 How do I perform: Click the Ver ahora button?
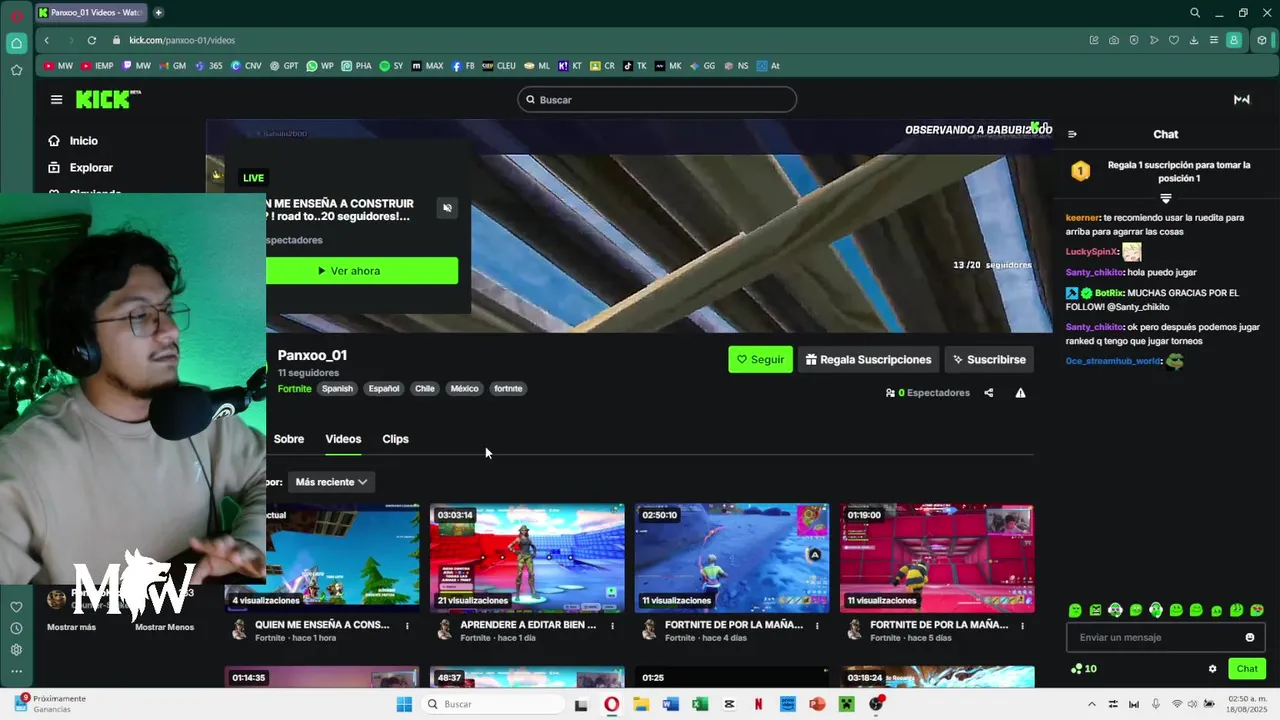tap(362, 271)
